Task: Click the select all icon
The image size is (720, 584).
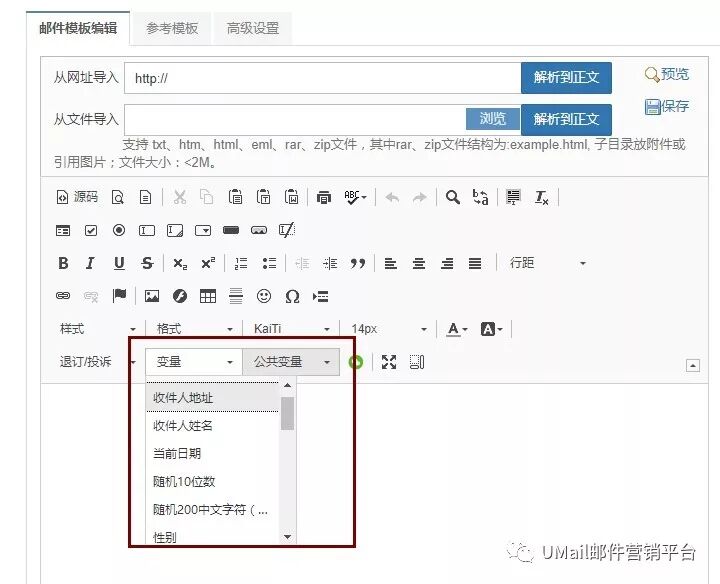Action: 513,197
